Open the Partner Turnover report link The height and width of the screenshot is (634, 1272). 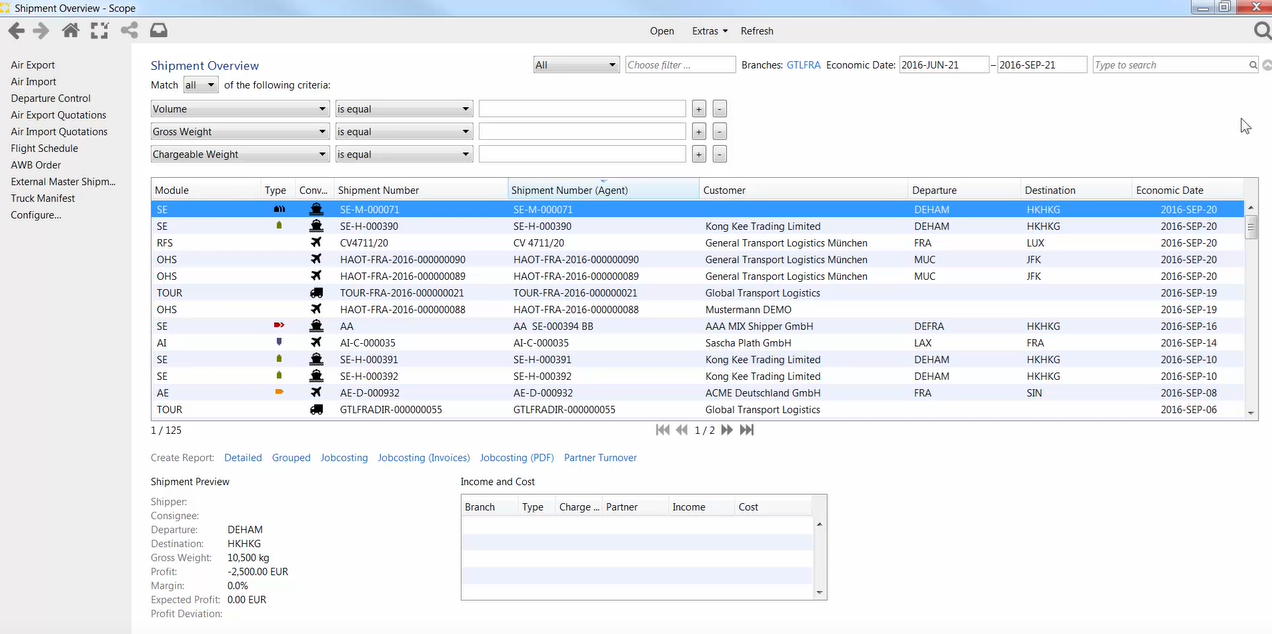point(600,457)
